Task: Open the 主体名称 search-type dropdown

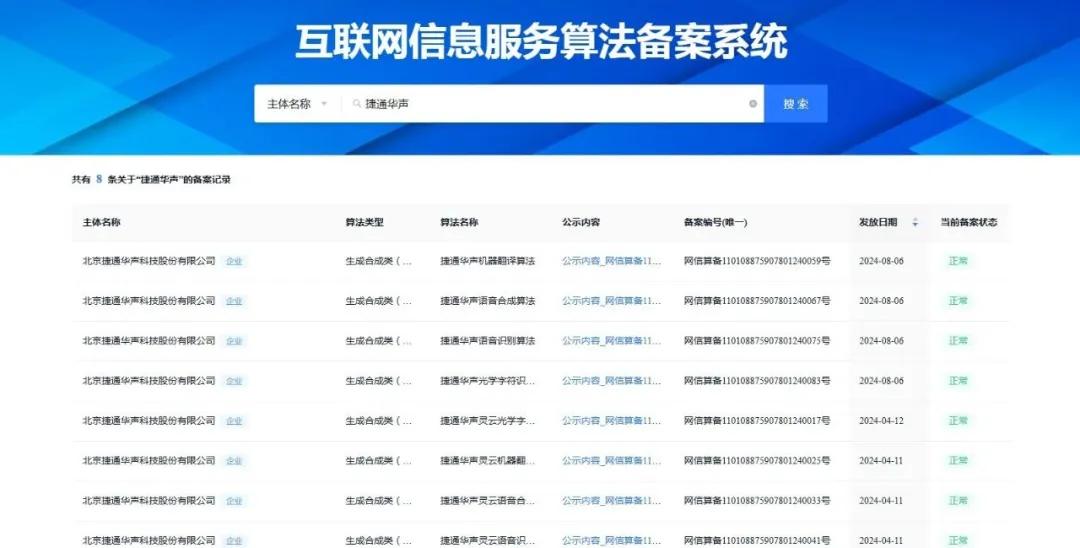Action: (x=297, y=104)
